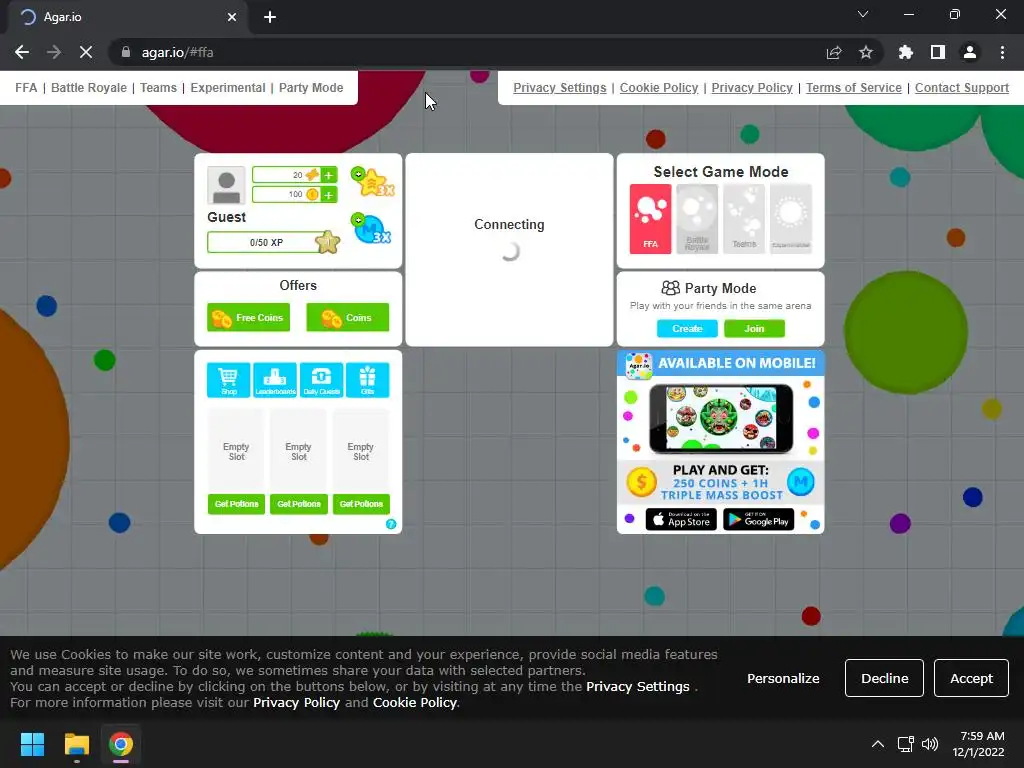The width and height of the screenshot is (1024, 768).
Task: Select the Battle Royale game mode tile
Action: pos(697,219)
